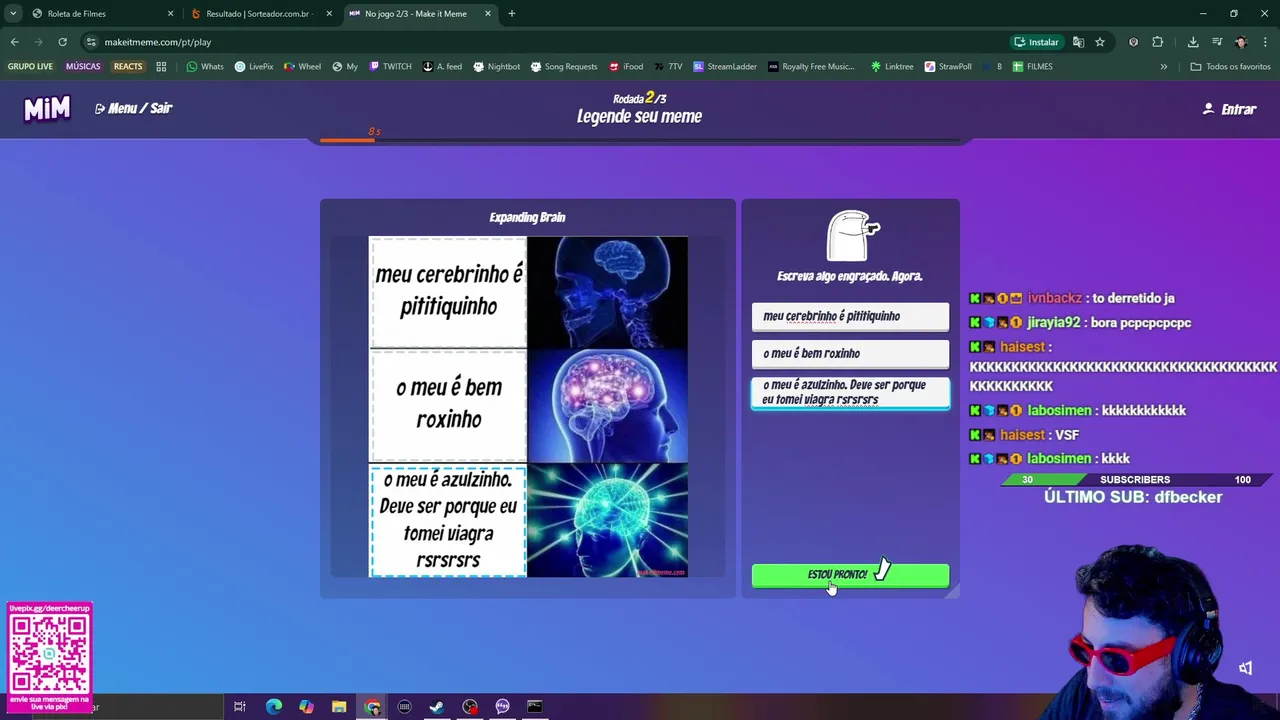Open REACTS bookmark folder
The width and height of the screenshot is (1280, 720).
128,67
